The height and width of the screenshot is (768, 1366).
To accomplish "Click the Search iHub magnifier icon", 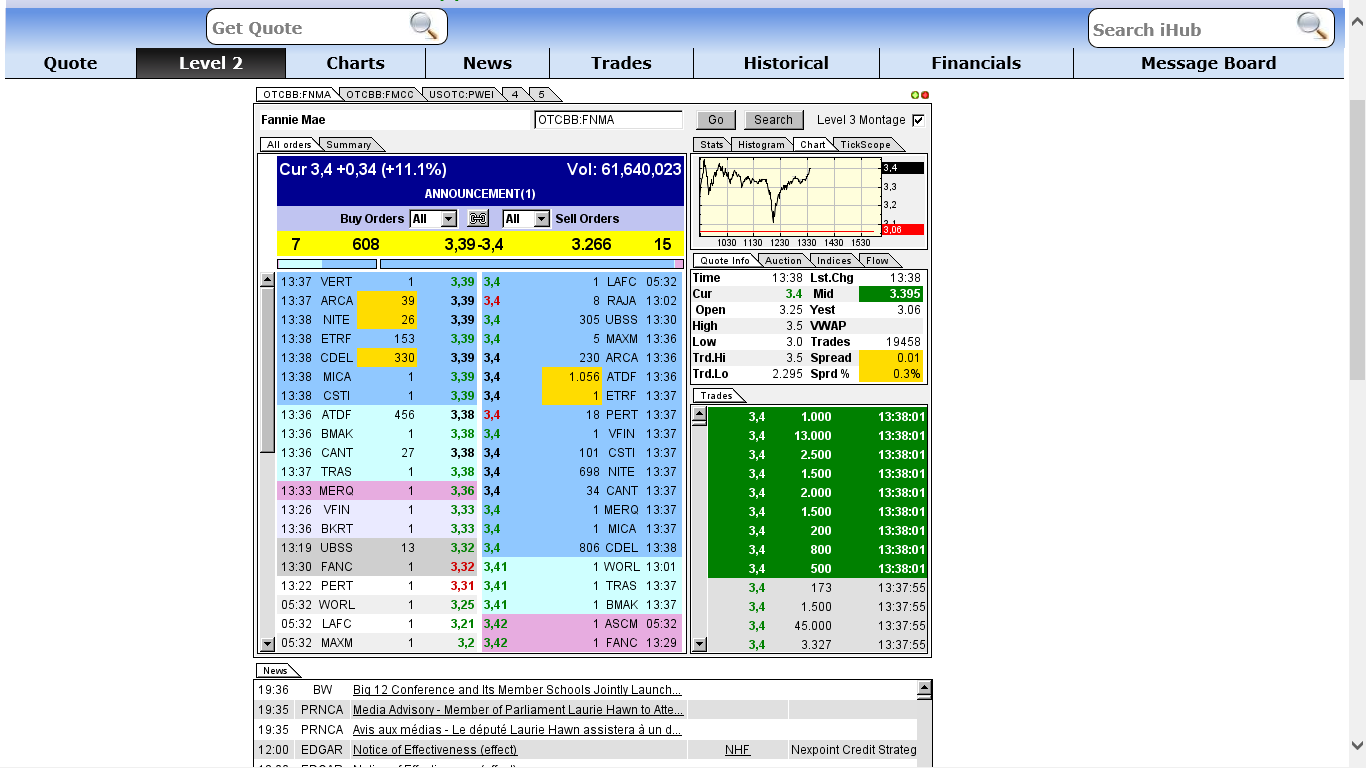I will tap(1311, 27).
